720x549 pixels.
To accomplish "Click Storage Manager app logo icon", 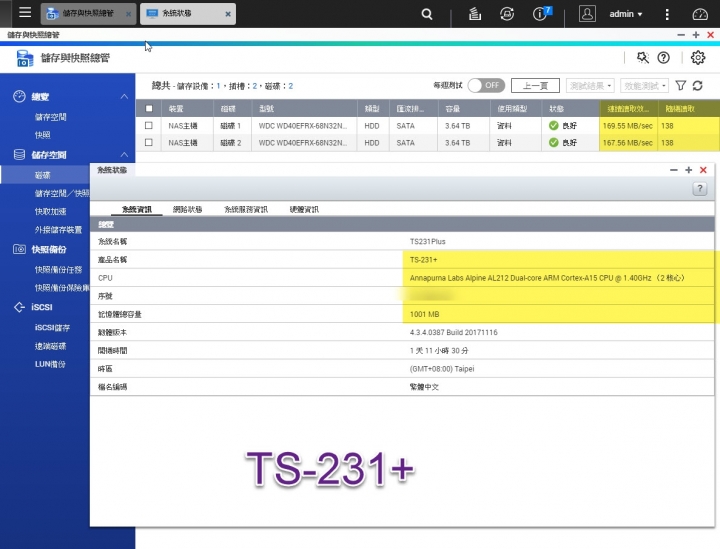I will 25,59.
